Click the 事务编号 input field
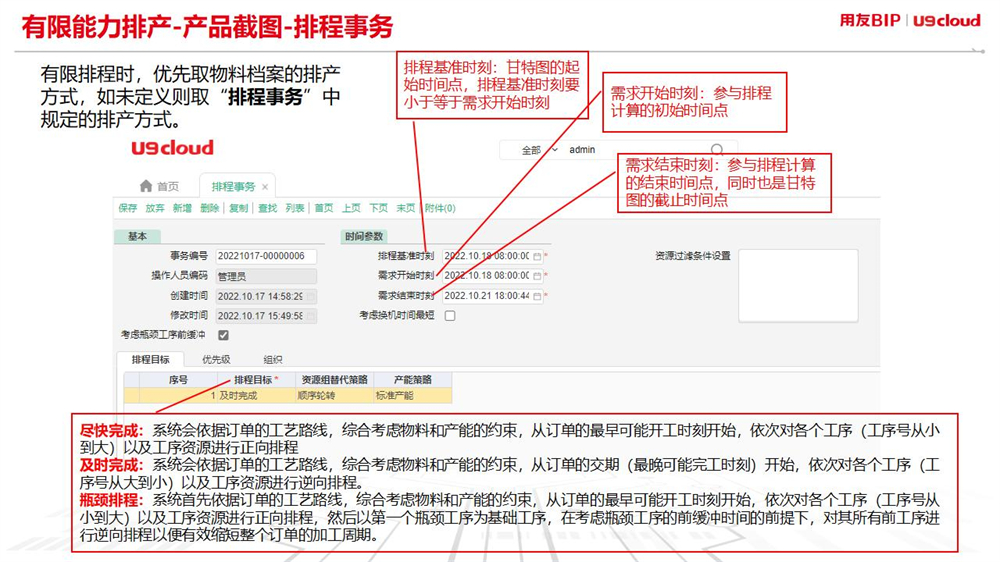1000x562 pixels. (266, 256)
